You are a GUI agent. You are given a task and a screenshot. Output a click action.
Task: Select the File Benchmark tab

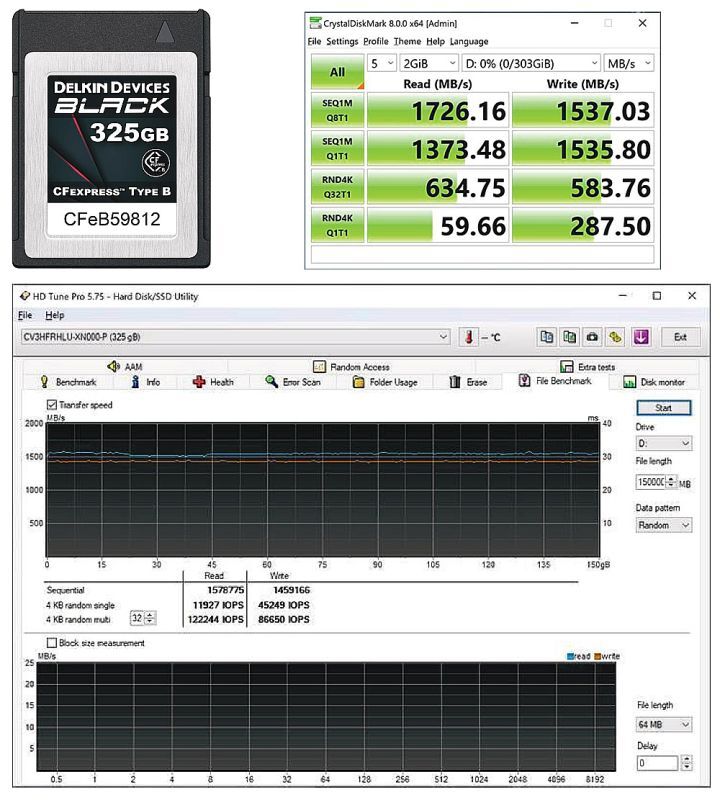[x=555, y=381]
